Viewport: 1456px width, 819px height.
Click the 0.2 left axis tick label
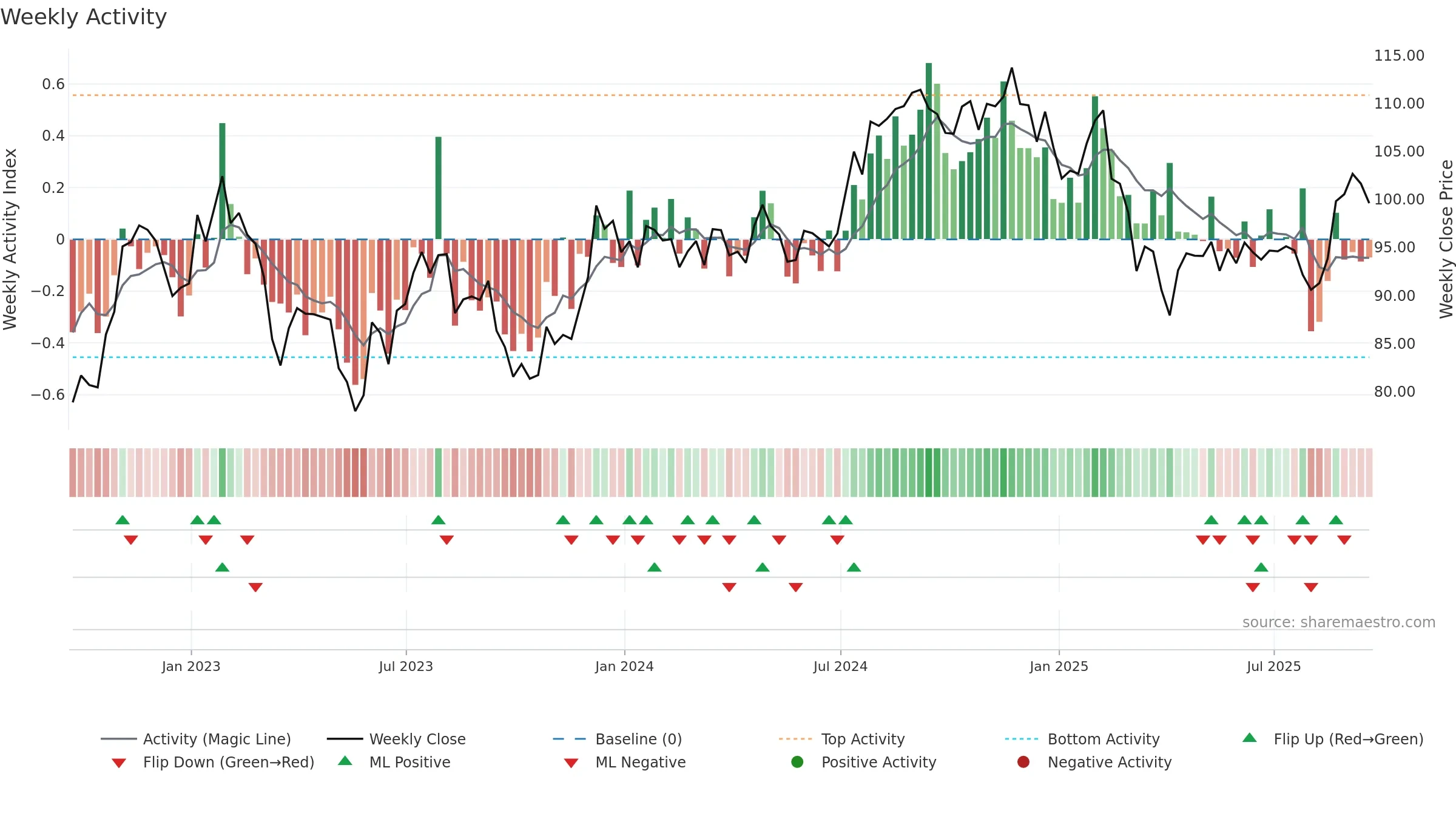tap(53, 187)
